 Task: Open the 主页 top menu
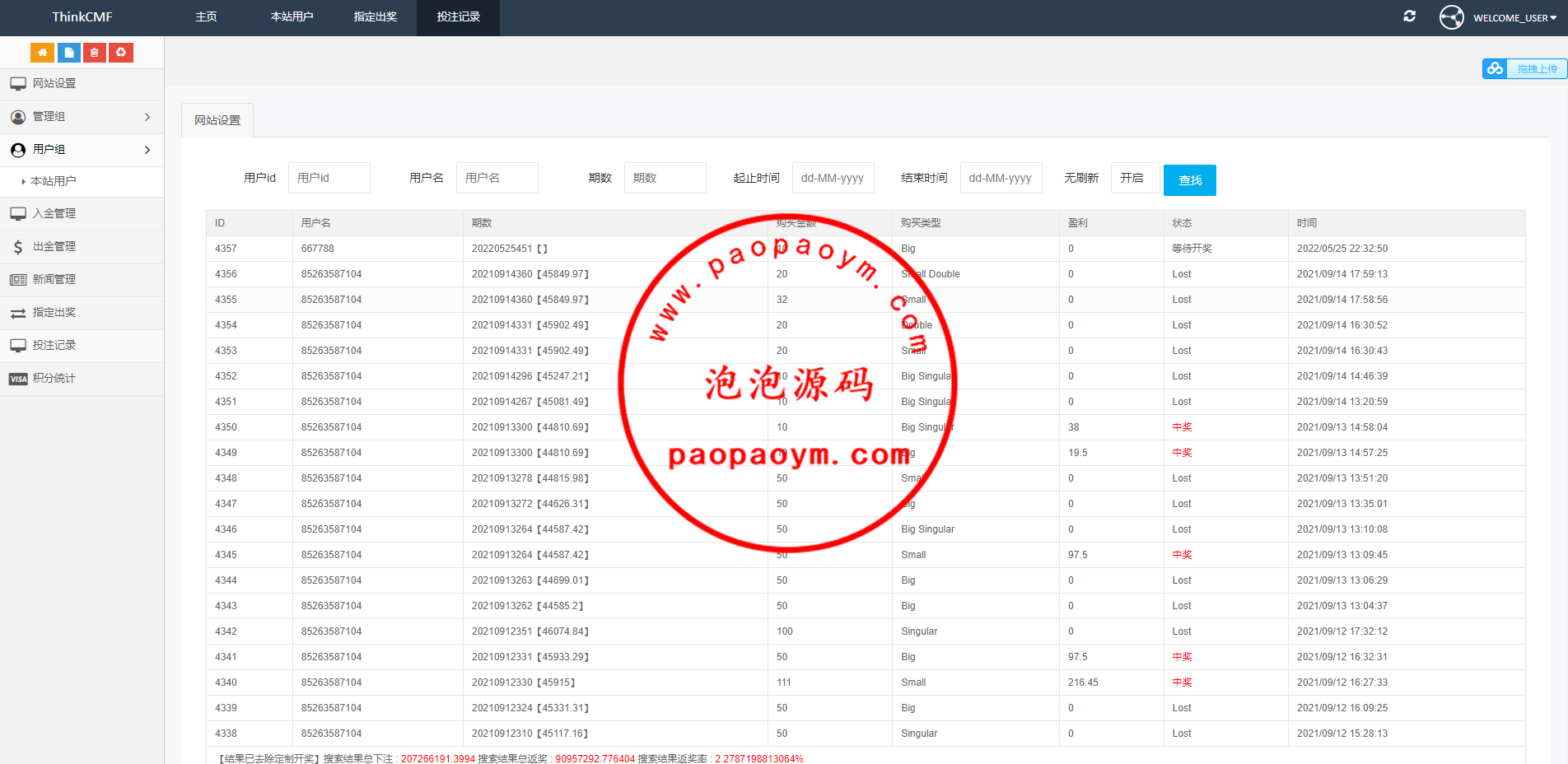[x=207, y=17]
